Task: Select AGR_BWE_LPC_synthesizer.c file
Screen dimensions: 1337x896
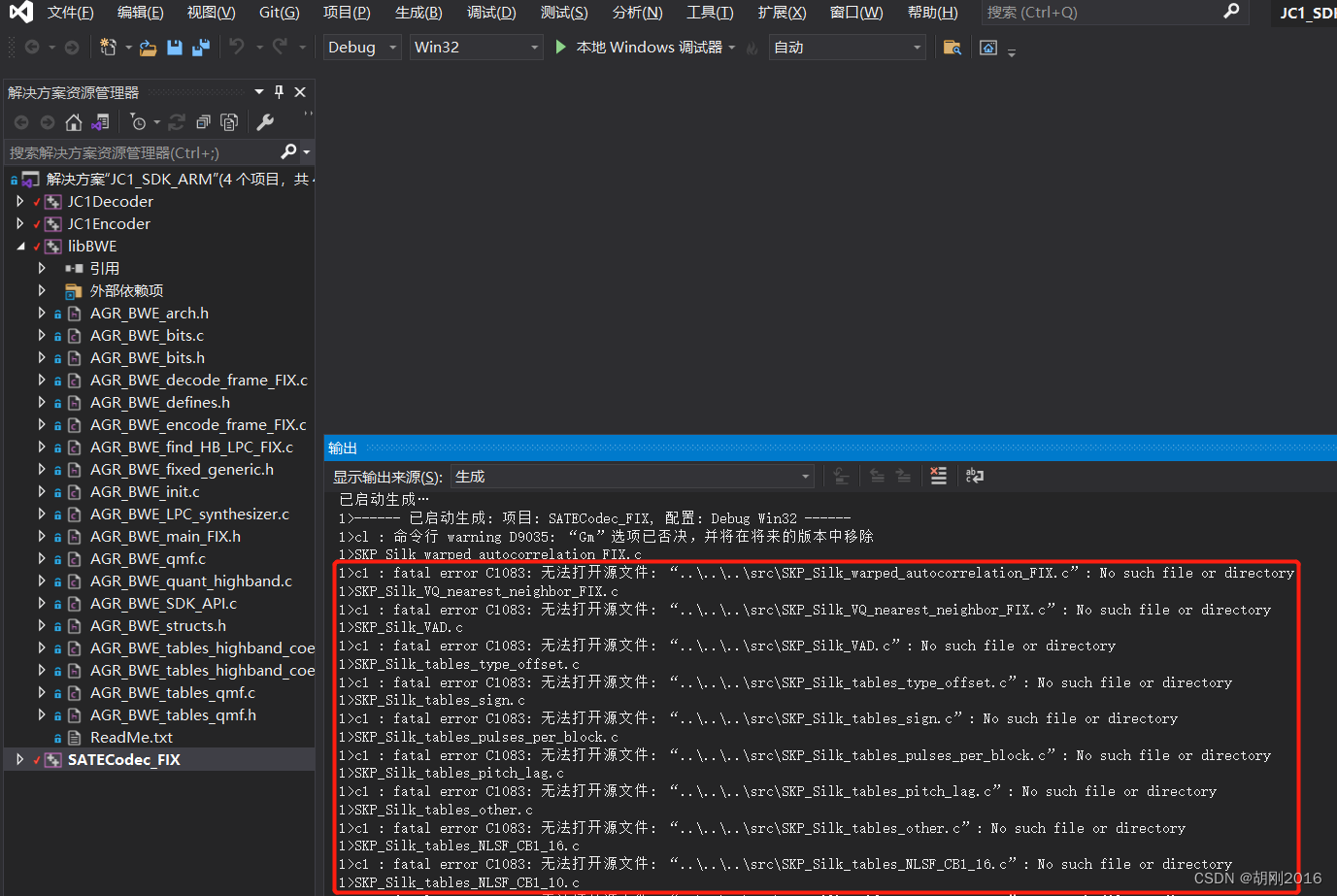Action: pyautogui.click(x=189, y=514)
